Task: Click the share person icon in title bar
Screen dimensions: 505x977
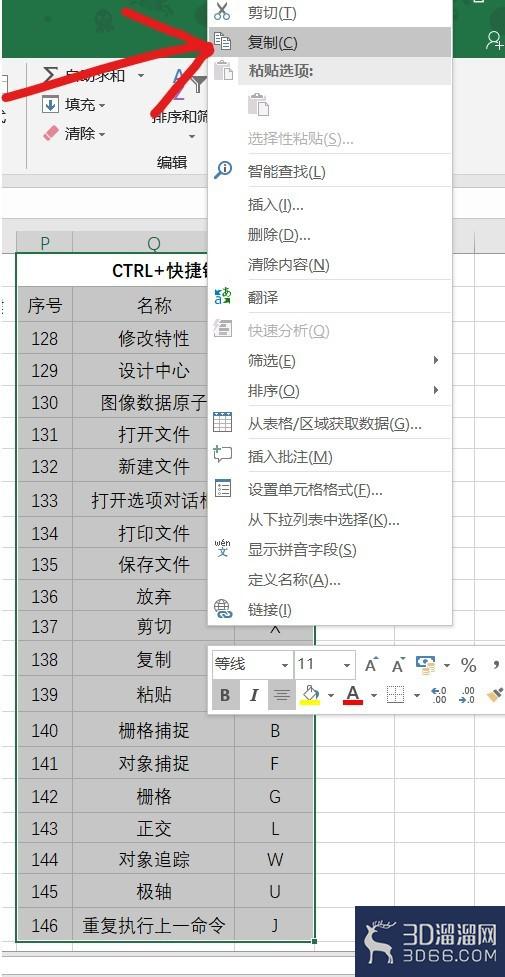Action: 494,39
